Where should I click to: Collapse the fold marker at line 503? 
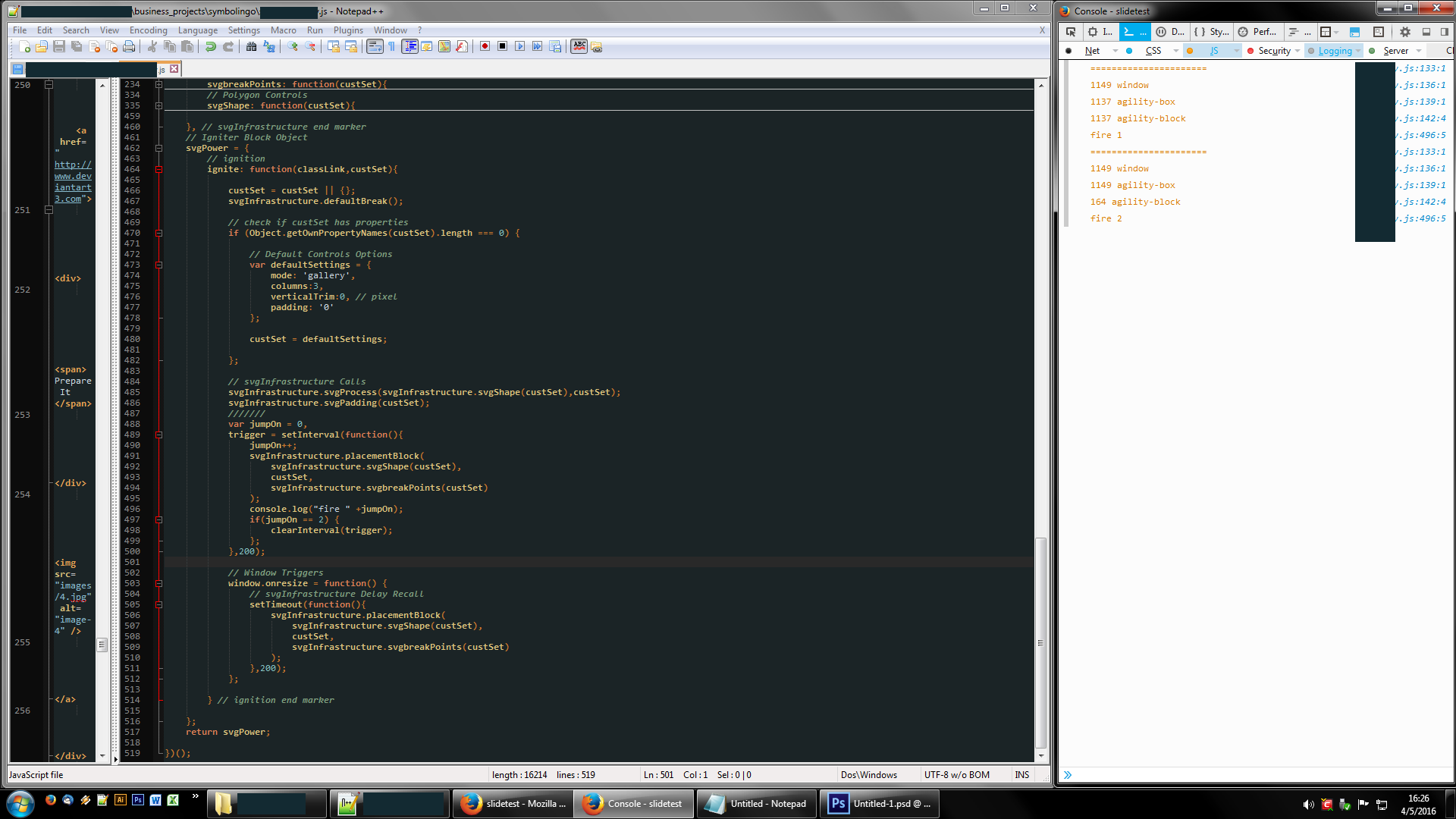coord(159,583)
